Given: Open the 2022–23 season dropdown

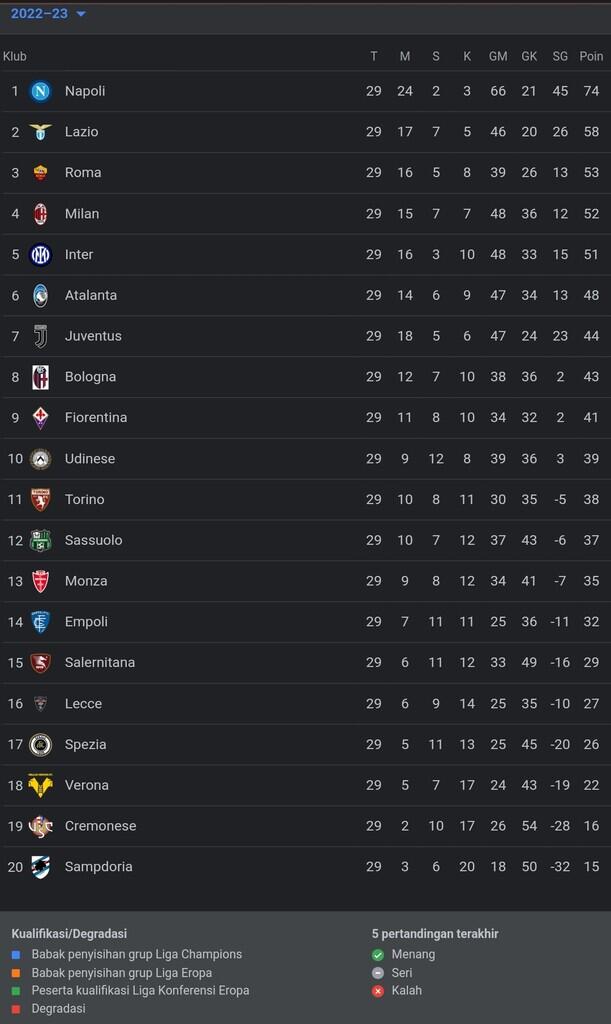Looking at the screenshot, I should pos(49,14).
